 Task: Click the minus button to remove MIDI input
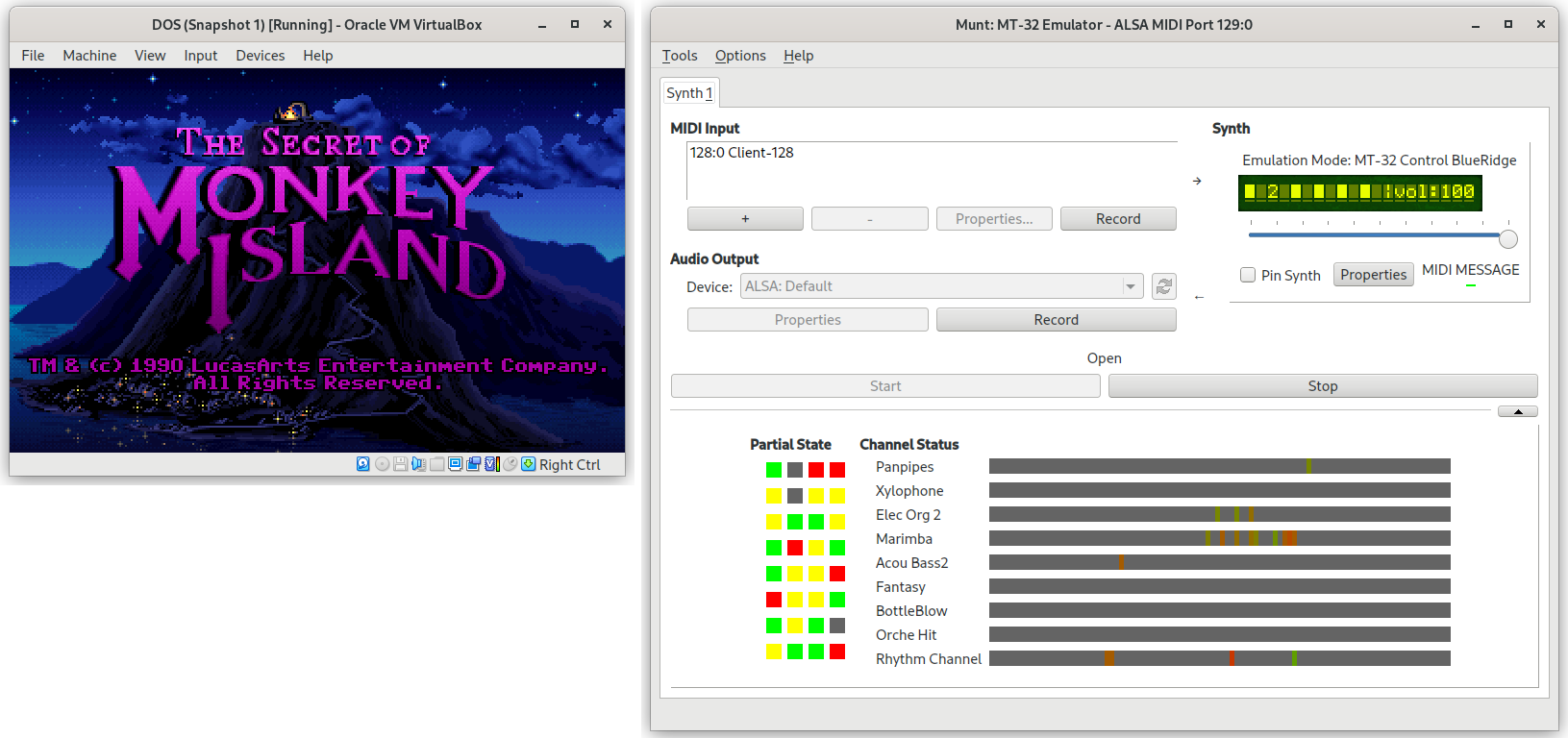click(869, 219)
